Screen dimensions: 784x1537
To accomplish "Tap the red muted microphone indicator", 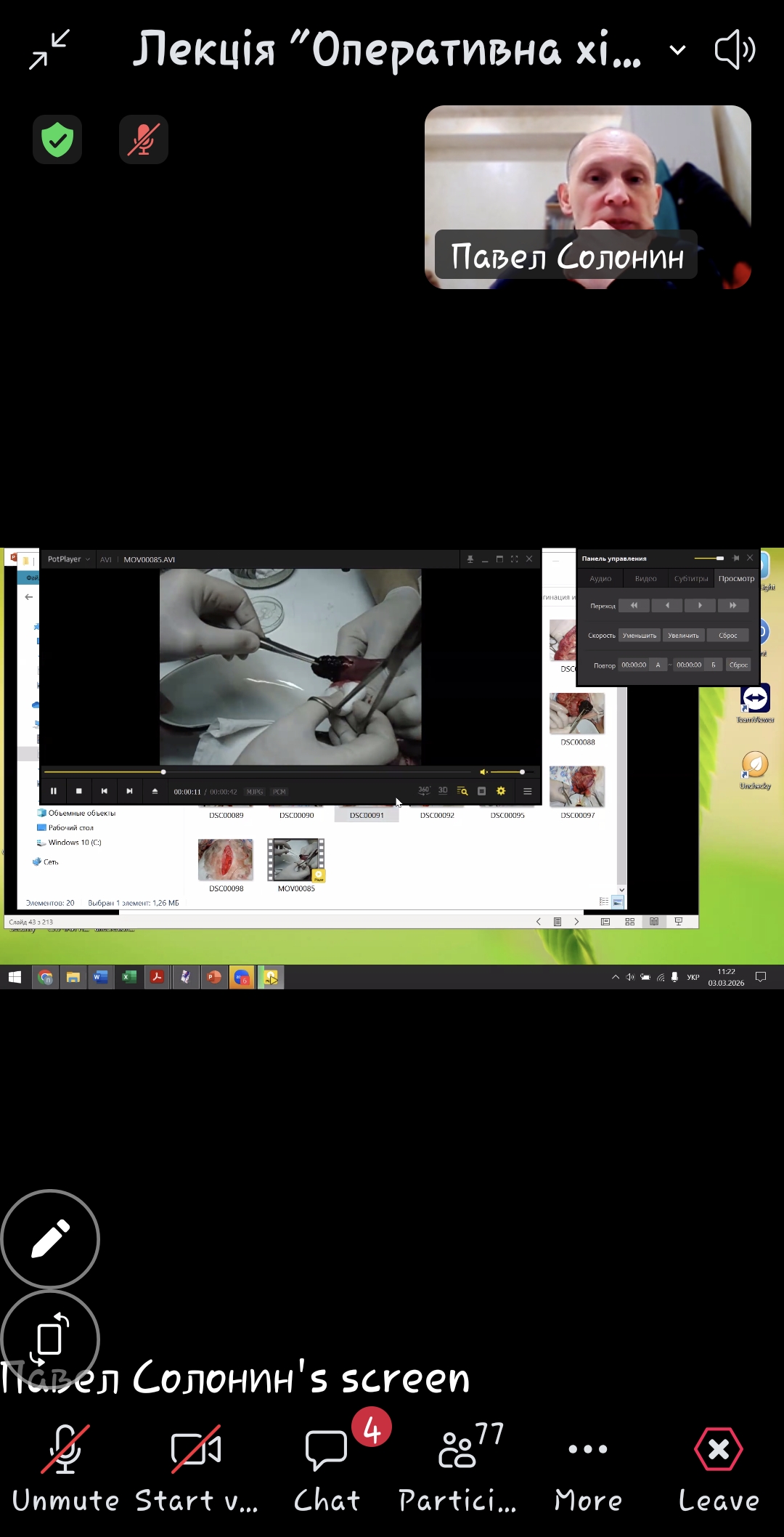I will [144, 139].
